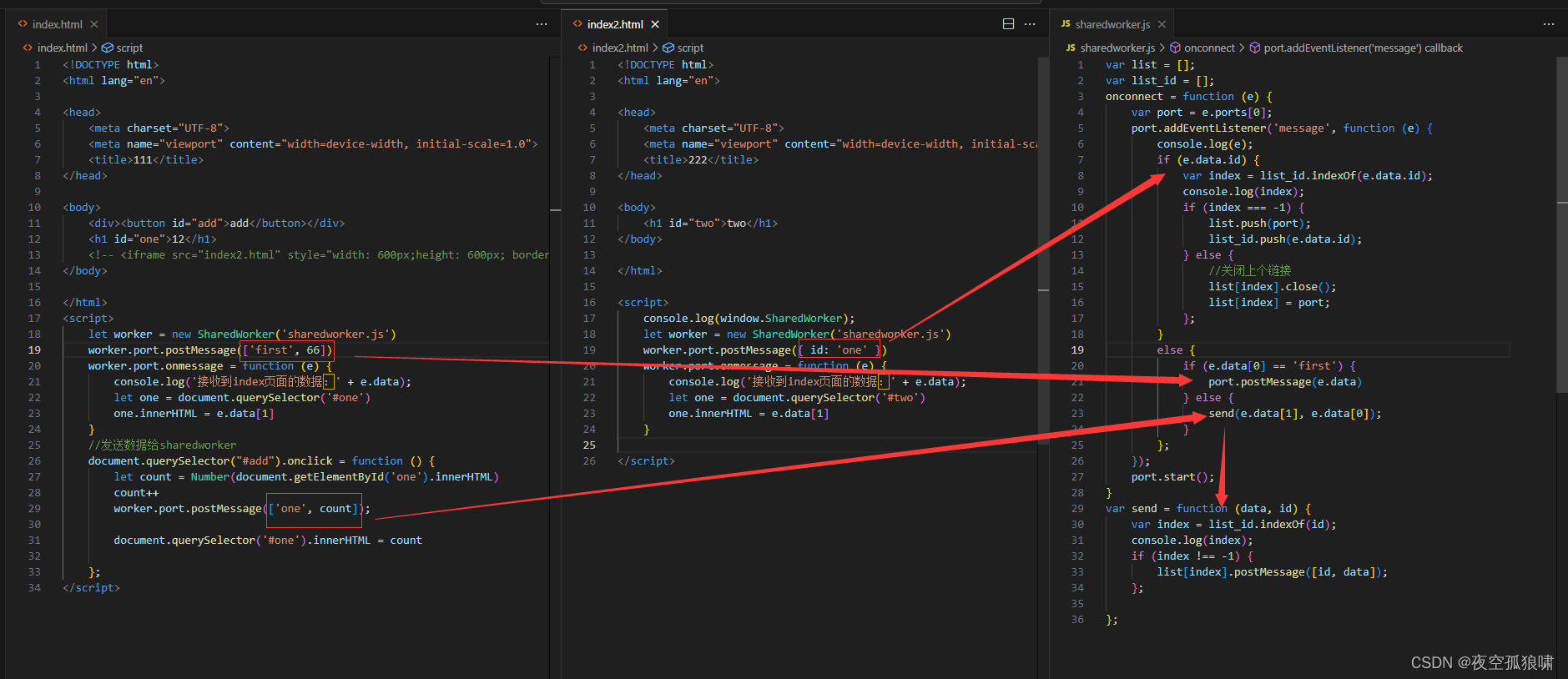Close the index2.html tab
This screenshot has height=679, width=1568.
pyautogui.click(x=655, y=24)
